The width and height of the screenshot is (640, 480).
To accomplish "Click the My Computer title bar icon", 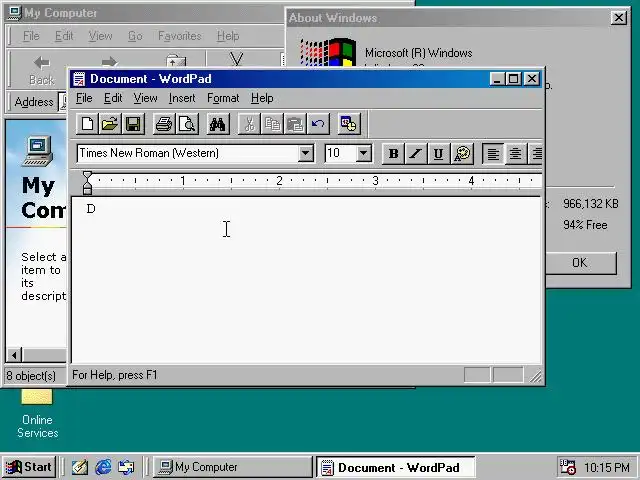I will 15,13.
